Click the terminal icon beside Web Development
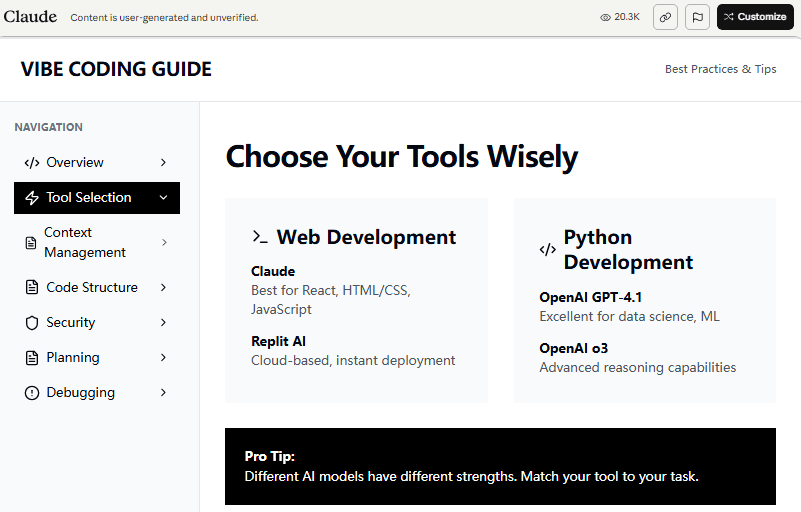 click(x=260, y=237)
